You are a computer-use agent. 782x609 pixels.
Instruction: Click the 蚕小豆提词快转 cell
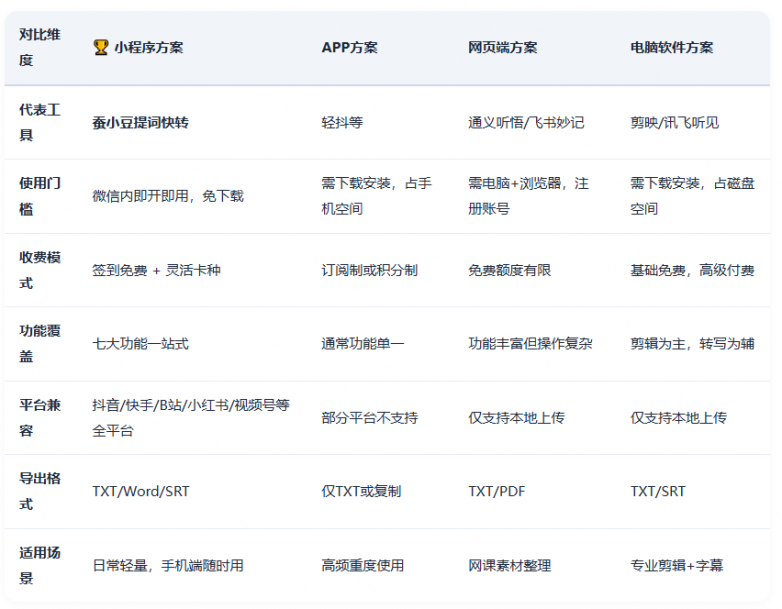(140, 123)
